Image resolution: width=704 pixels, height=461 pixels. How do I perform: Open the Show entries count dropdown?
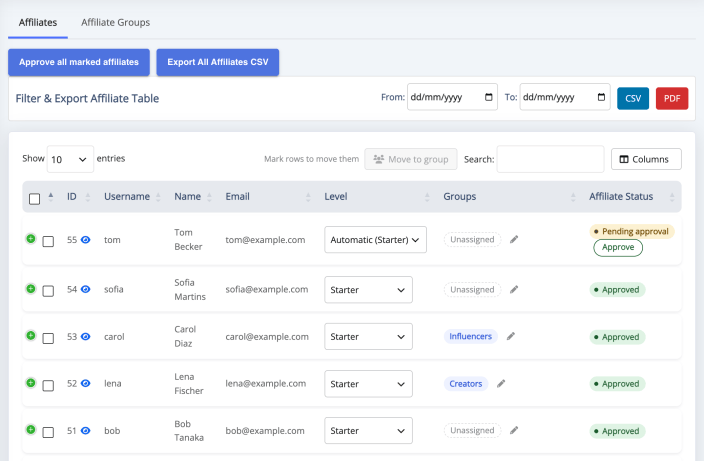tap(70, 159)
